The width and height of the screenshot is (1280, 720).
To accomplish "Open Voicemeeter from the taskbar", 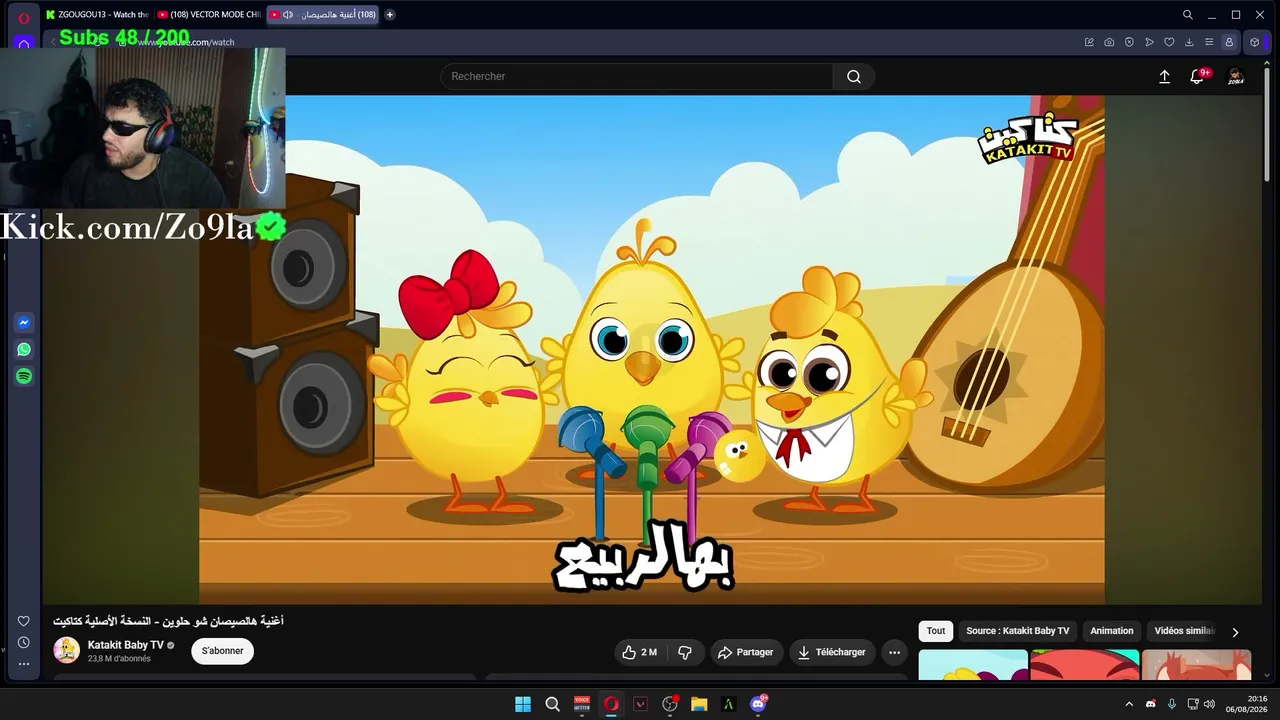I will click(582, 704).
